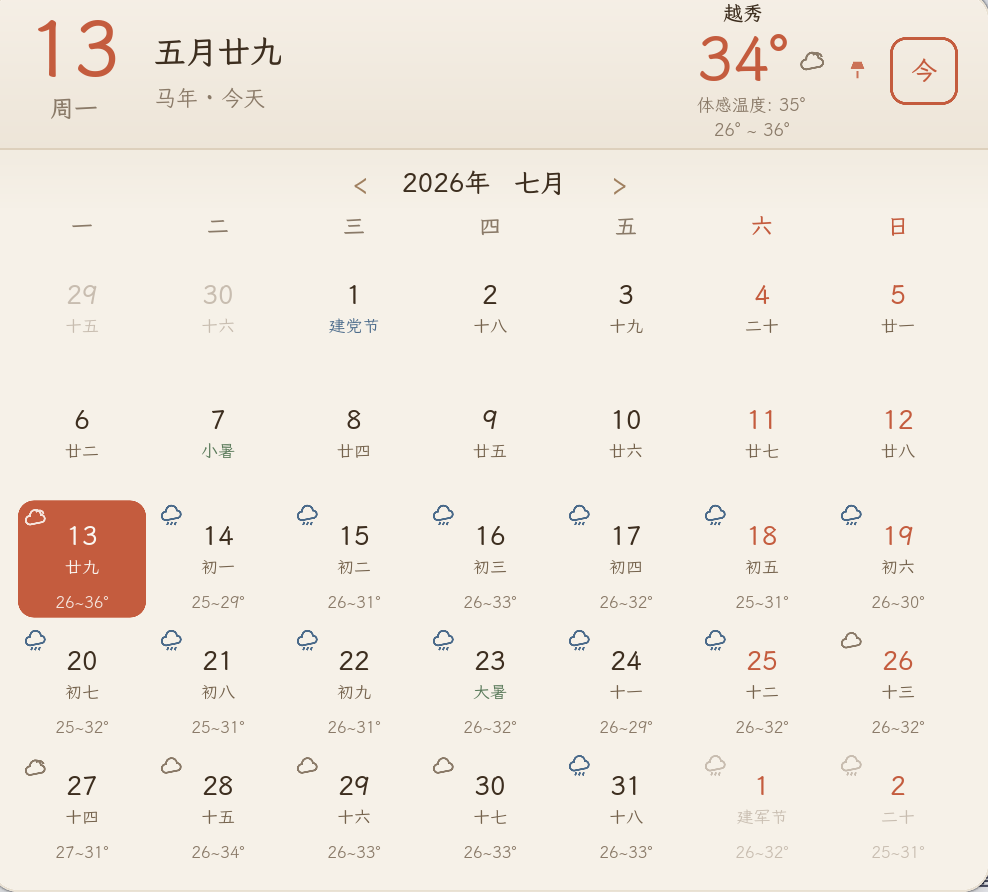Click the 日 Sunday column header
The image size is (988, 892).
click(x=898, y=226)
